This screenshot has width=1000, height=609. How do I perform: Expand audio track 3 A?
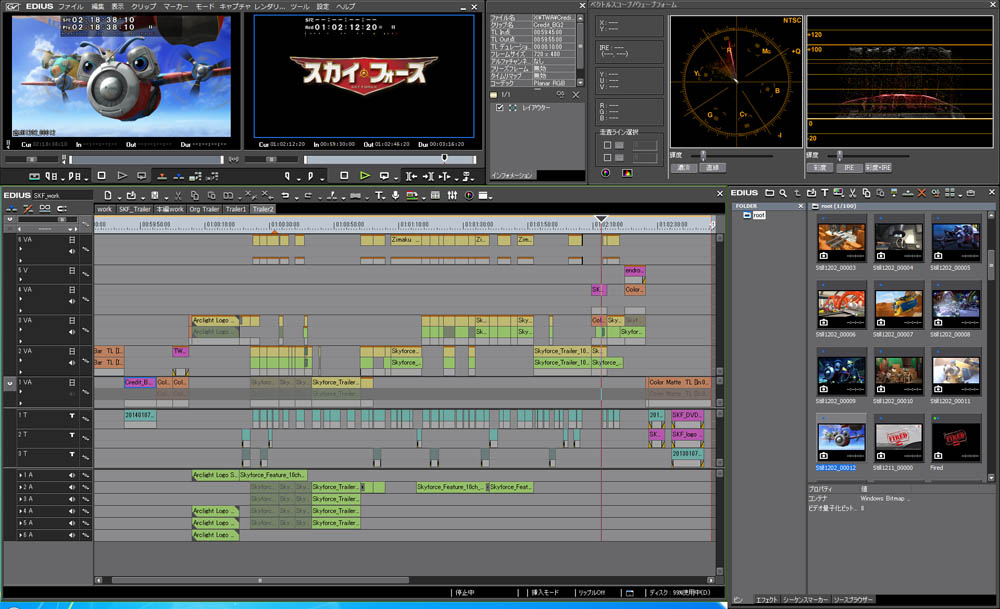pyautogui.click(x=20, y=499)
